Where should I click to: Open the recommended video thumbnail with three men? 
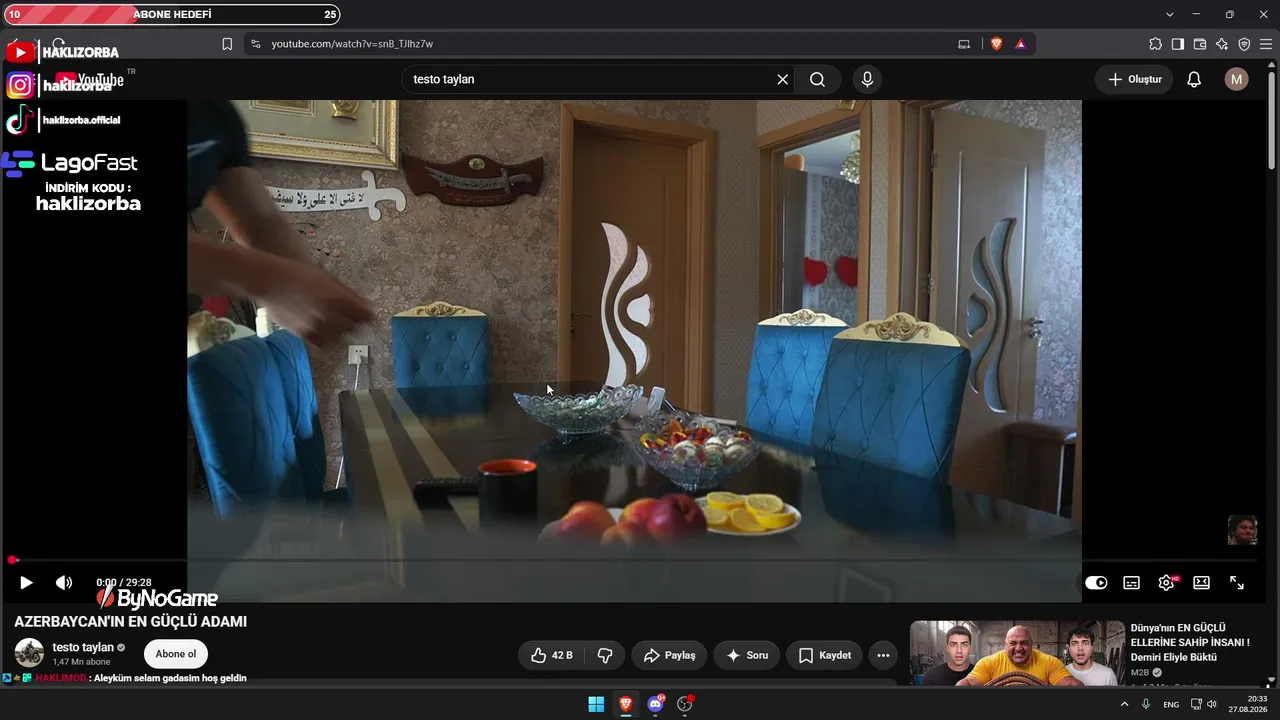[x=1015, y=653]
